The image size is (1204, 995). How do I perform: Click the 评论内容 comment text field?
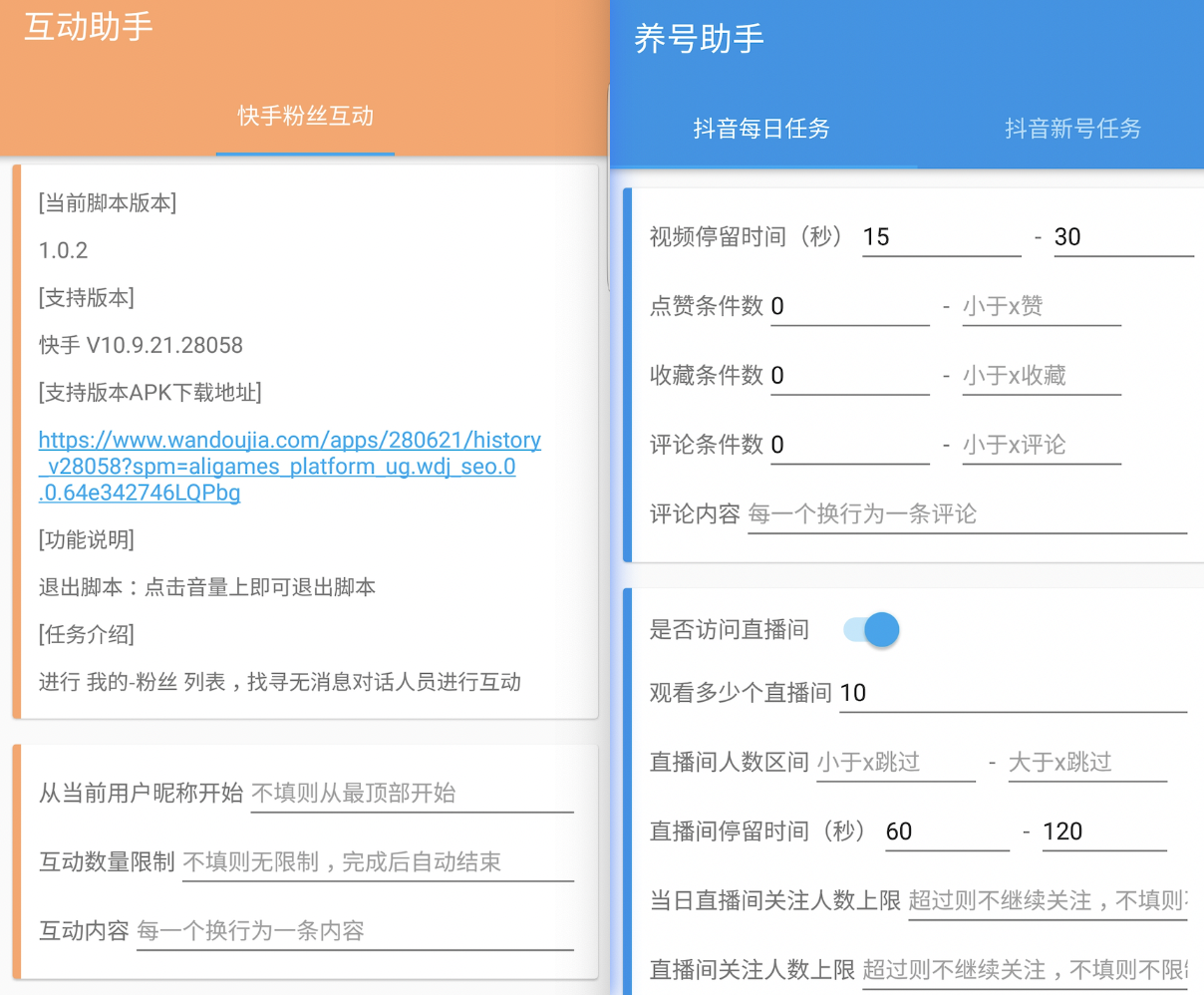point(967,514)
